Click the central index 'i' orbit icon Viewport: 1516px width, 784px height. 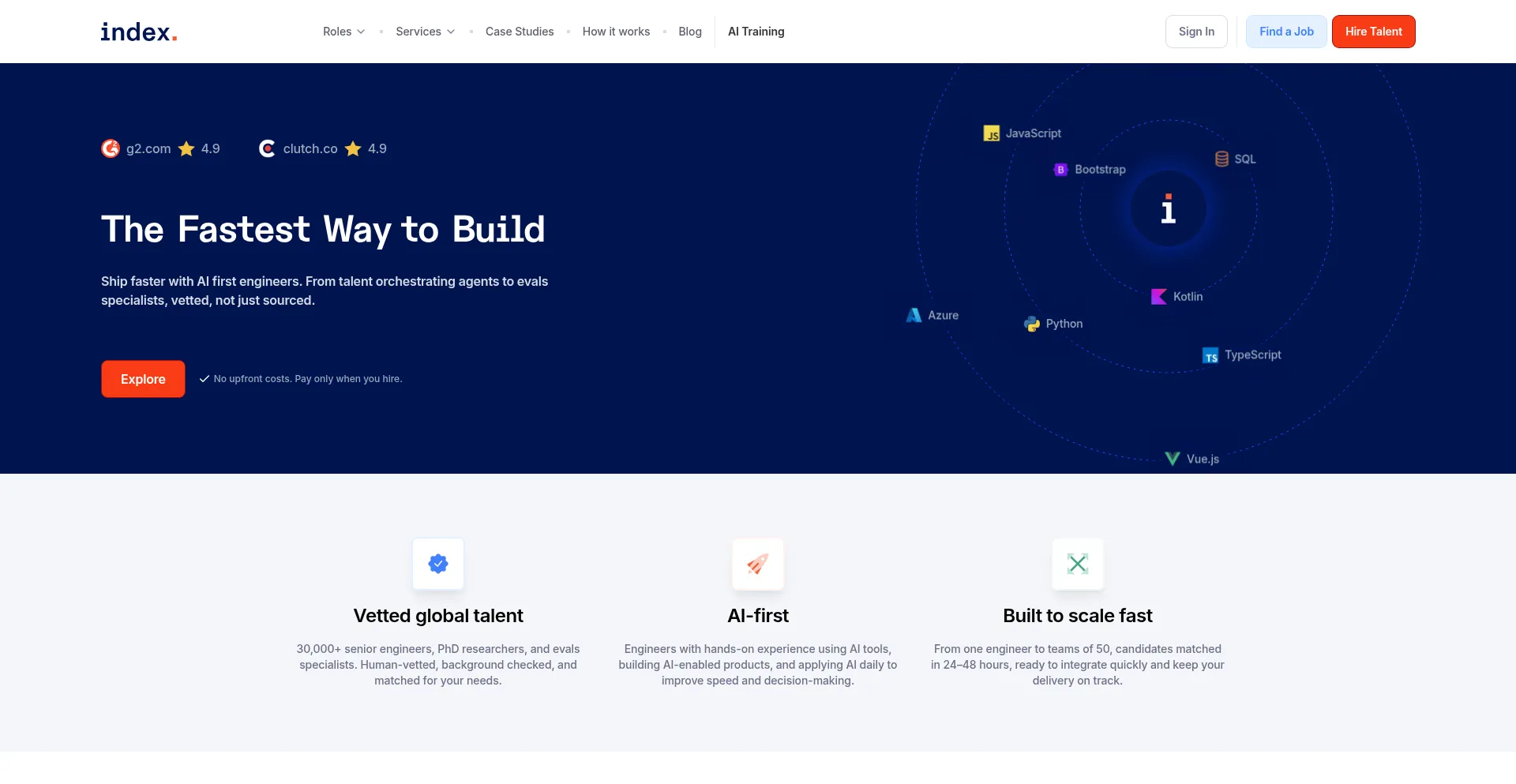[x=1169, y=209]
